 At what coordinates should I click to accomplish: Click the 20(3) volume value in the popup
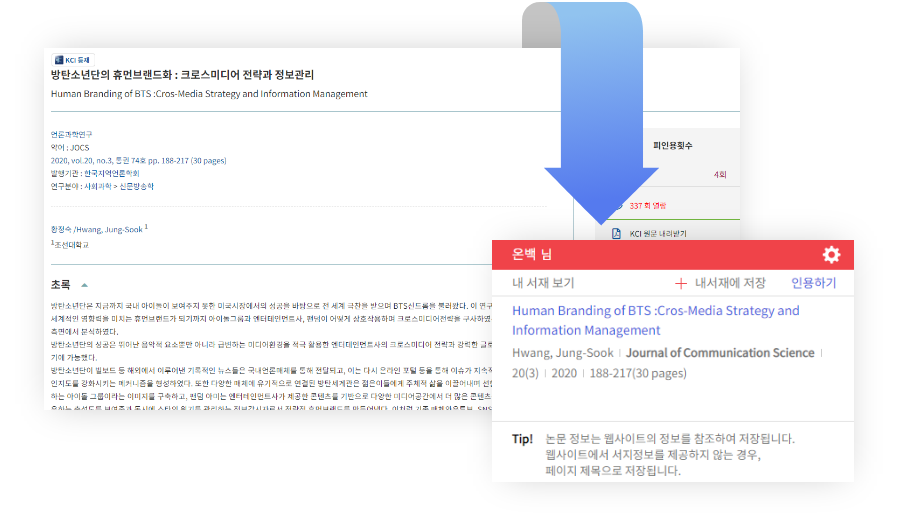[x=525, y=373]
